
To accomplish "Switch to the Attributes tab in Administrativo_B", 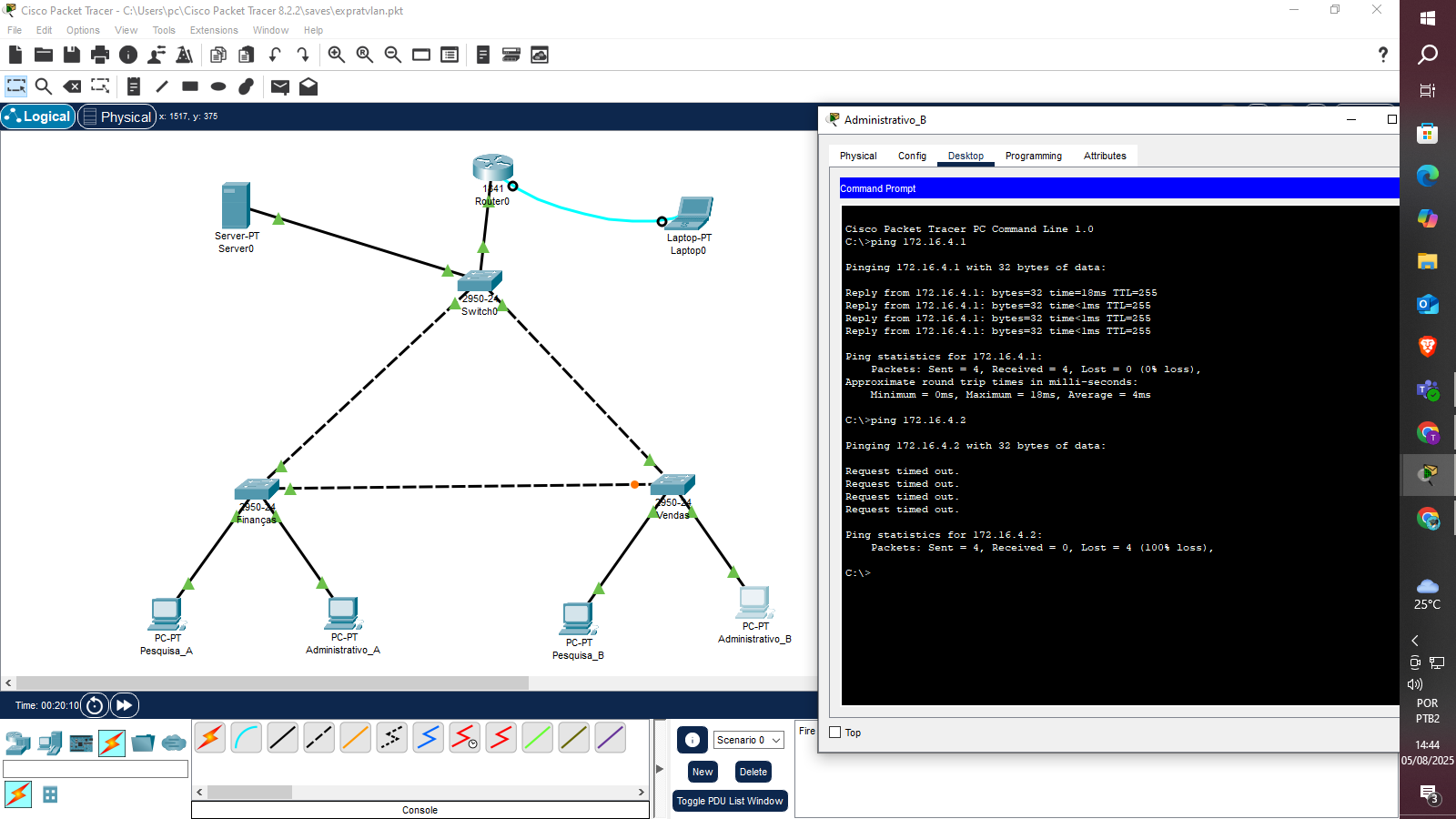I will click(1105, 156).
